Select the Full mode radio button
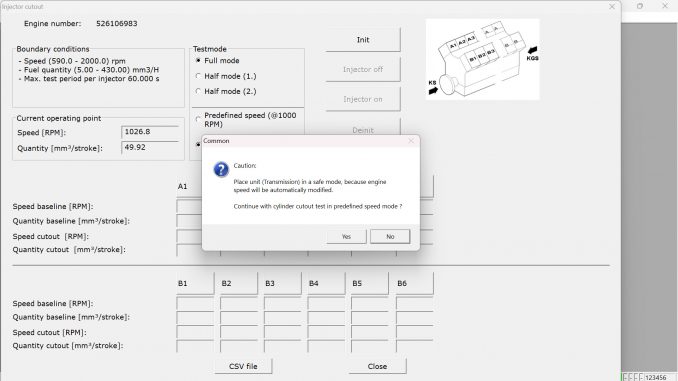 pos(198,61)
